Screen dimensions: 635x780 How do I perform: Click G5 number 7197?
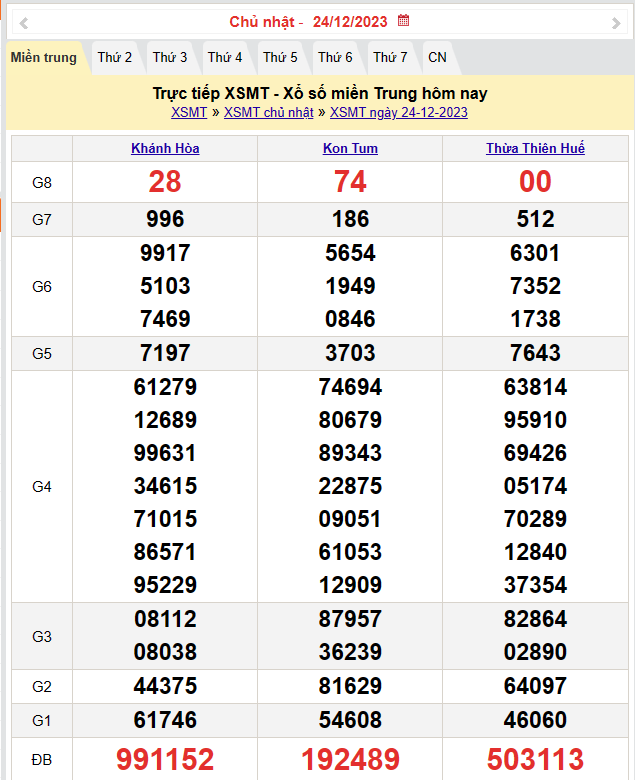tap(165, 353)
